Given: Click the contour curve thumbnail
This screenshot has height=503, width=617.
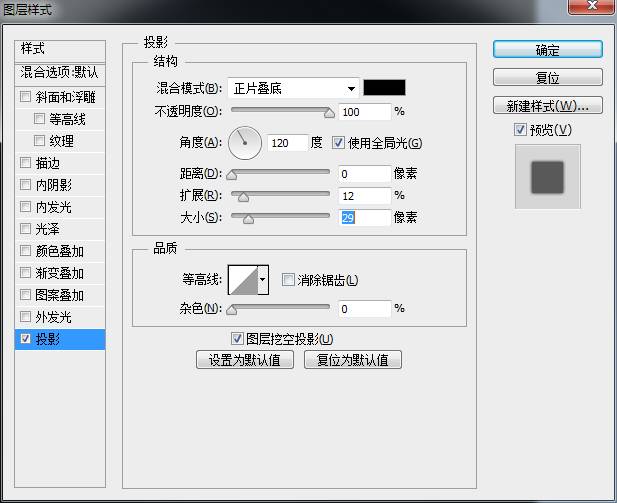Looking at the screenshot, I should tap(243, 280).
